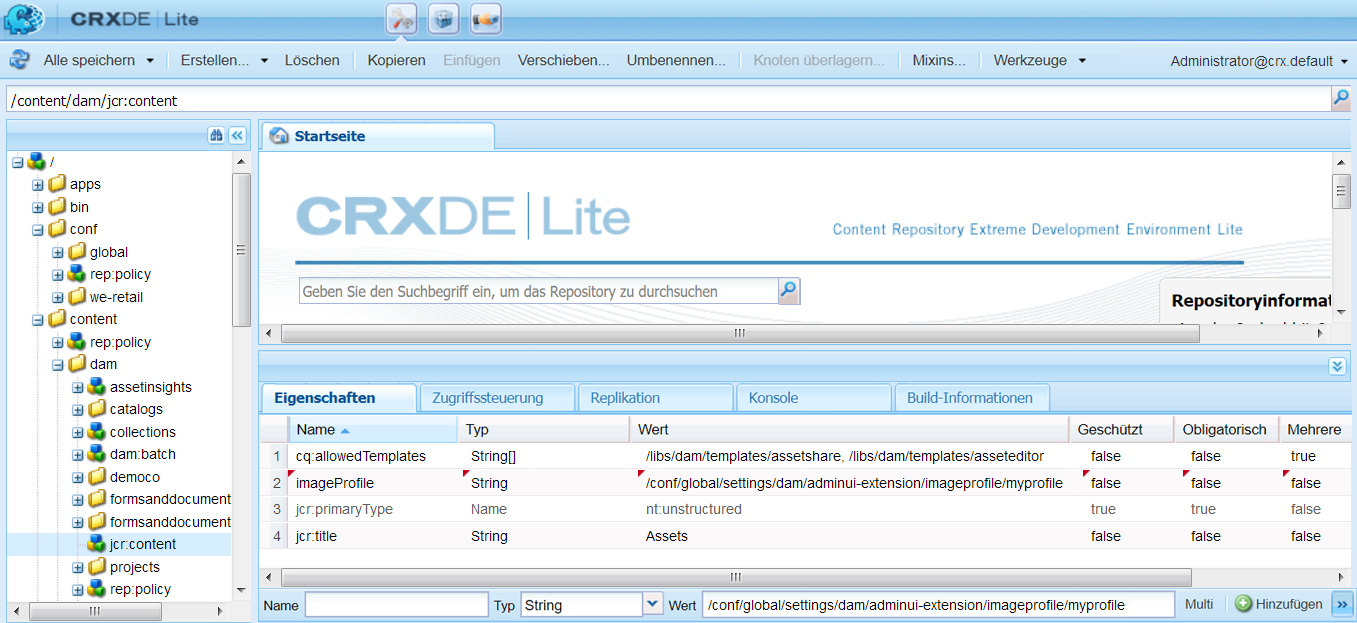
Task: Sort by the Name column header
Action: pyautogui.click(x=374, y=429)
